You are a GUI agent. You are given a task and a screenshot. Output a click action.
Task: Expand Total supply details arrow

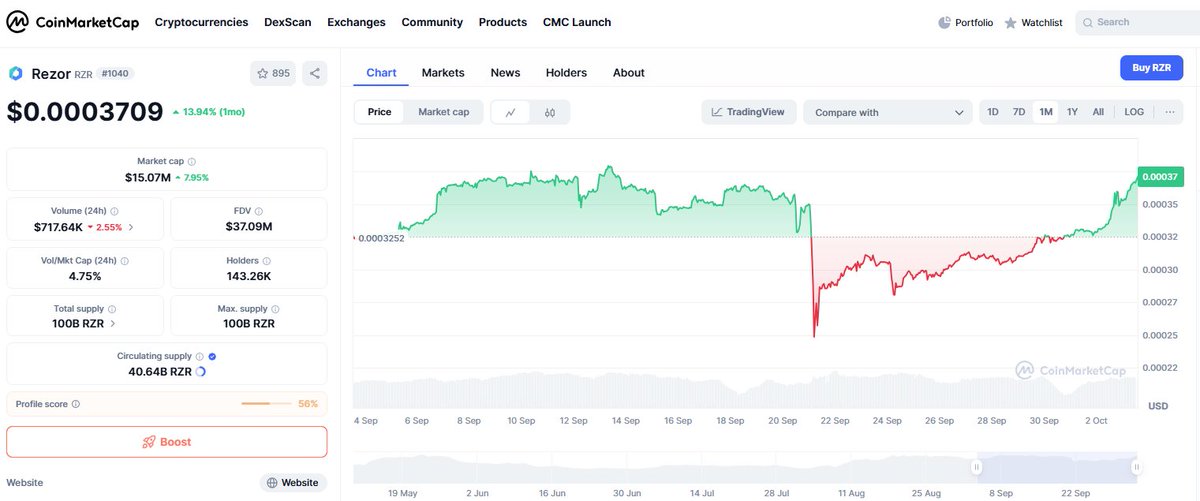click(112, 324)
